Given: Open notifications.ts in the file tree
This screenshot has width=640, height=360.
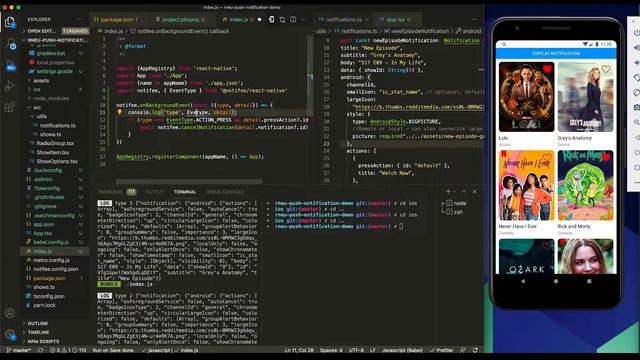Looking at the screenshot, I should click(55, 125).
